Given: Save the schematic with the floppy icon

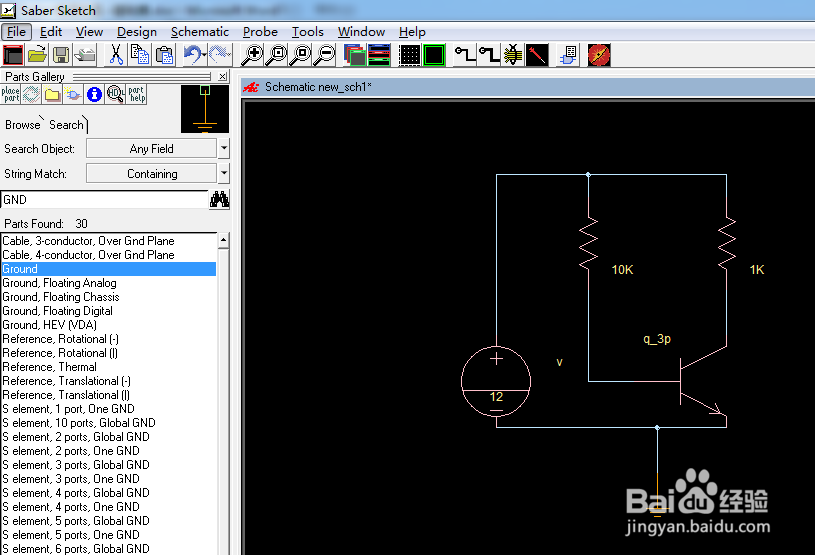Looking at the screenshot, I should tap(61, 55).
